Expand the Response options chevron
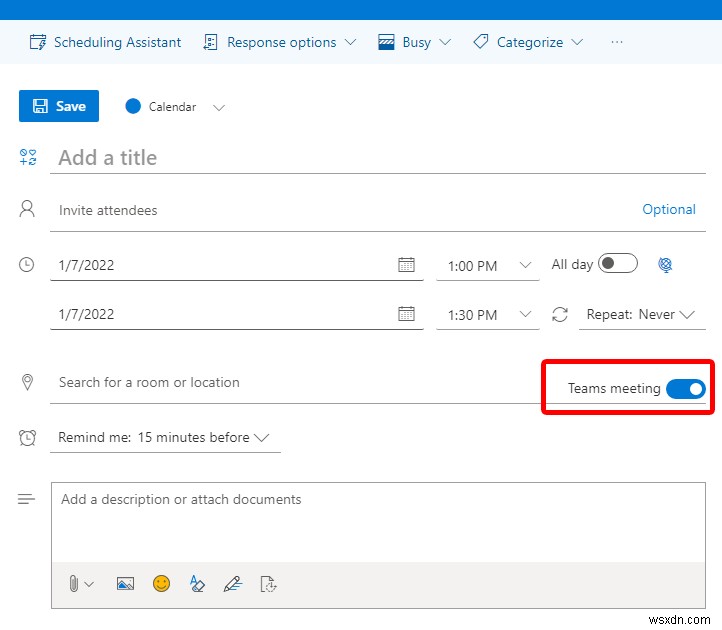The image size is (722, 630). [x=350, y=42]
